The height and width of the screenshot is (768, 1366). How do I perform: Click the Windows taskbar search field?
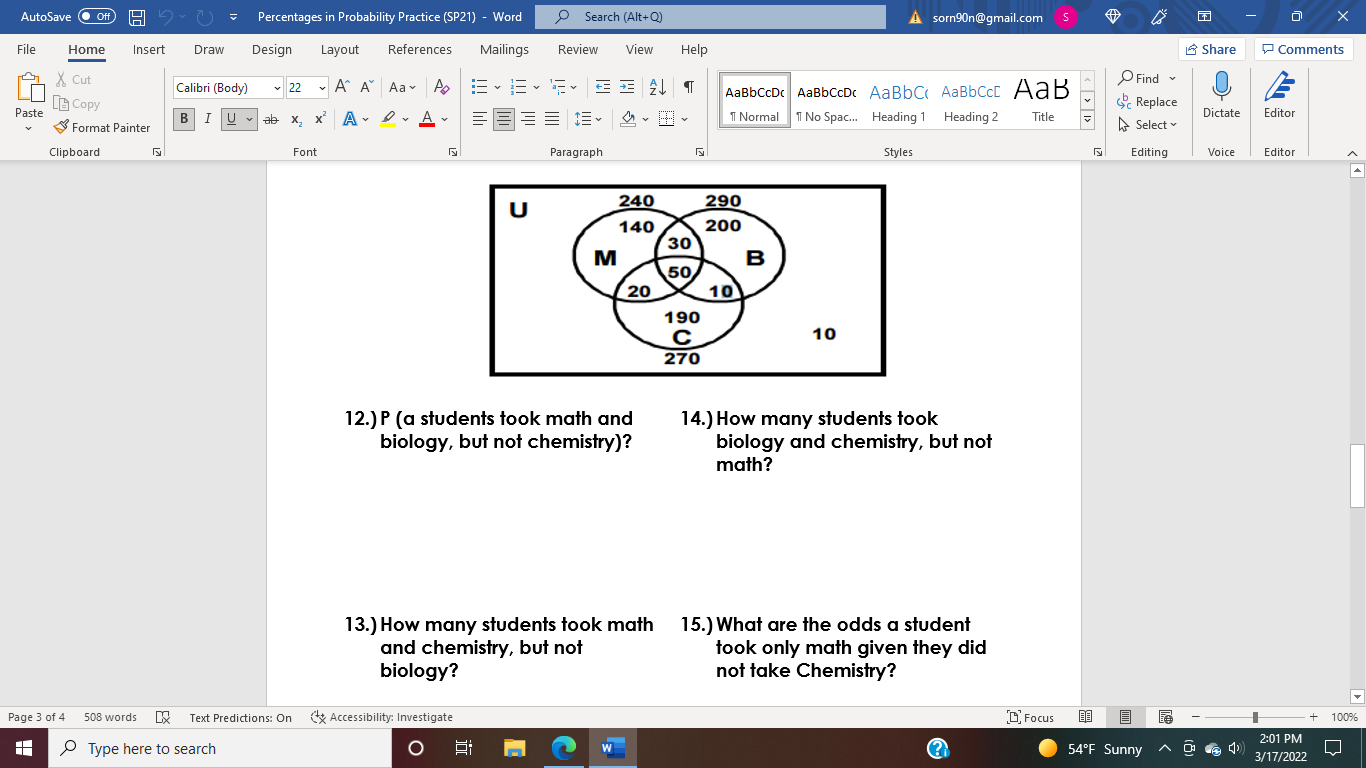[x=218, y=748]
